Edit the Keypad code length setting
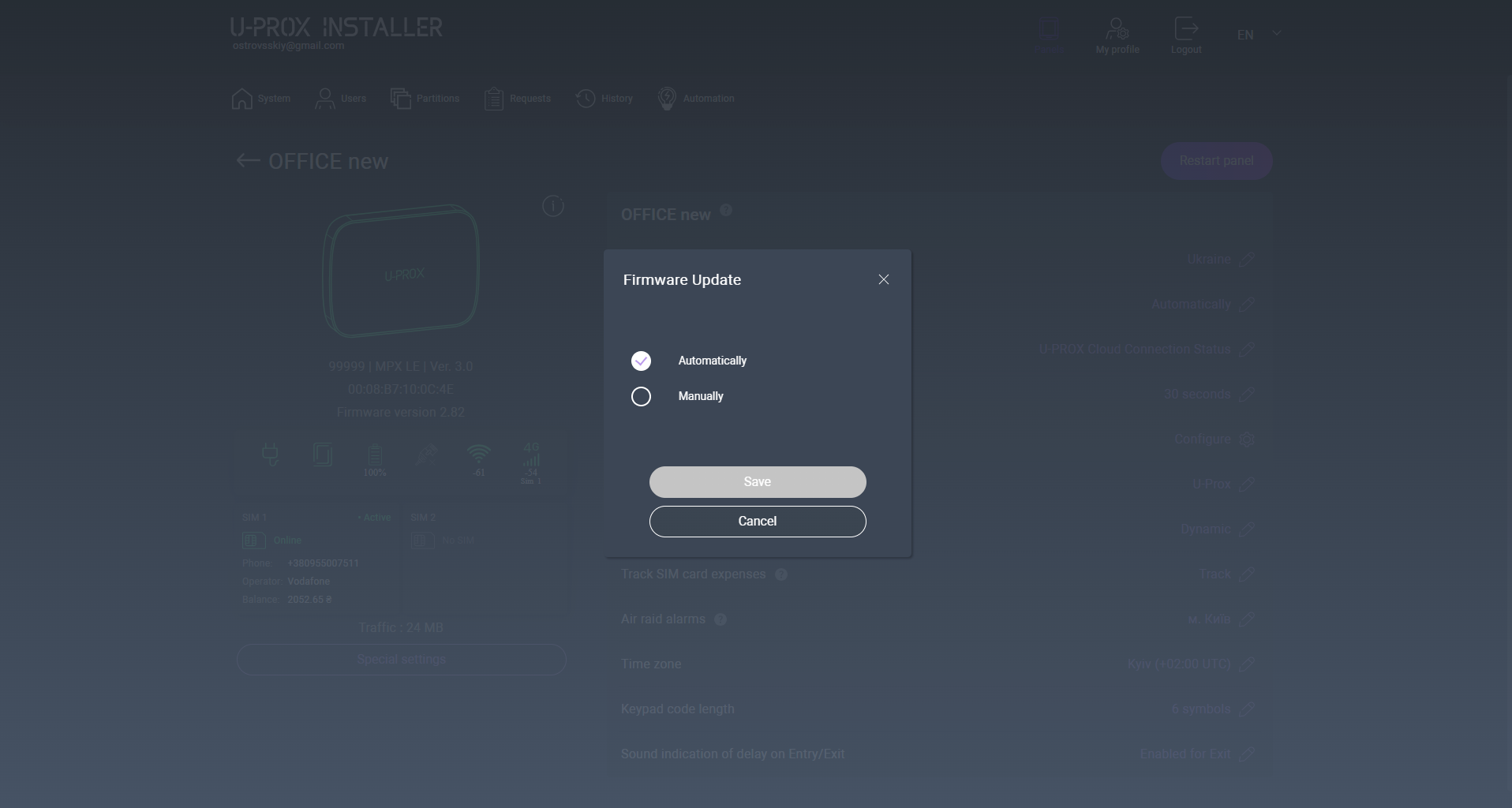The width and height of the screenshot is (1512, 808). click(1246, 709)
